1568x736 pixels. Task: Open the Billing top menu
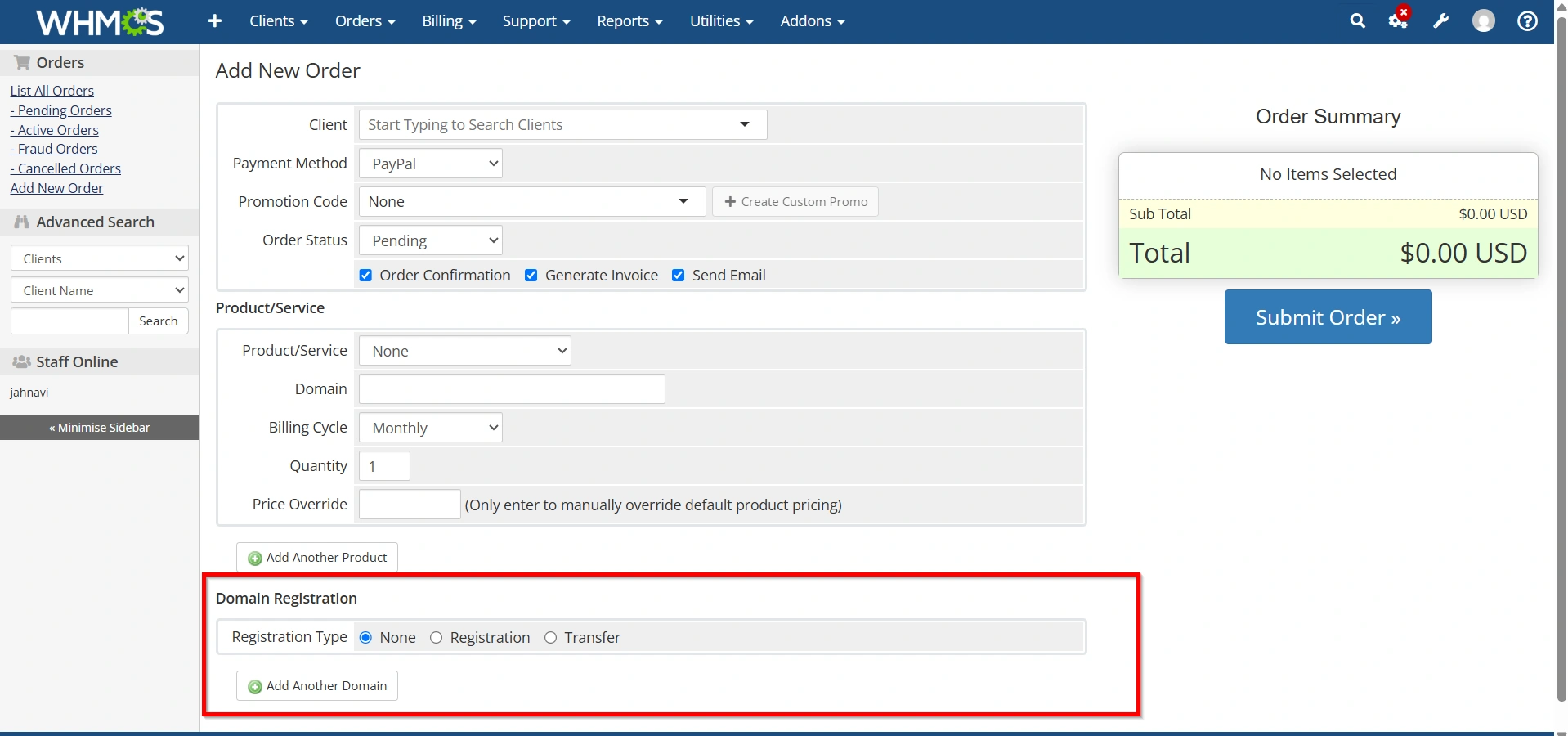(449, 21)
